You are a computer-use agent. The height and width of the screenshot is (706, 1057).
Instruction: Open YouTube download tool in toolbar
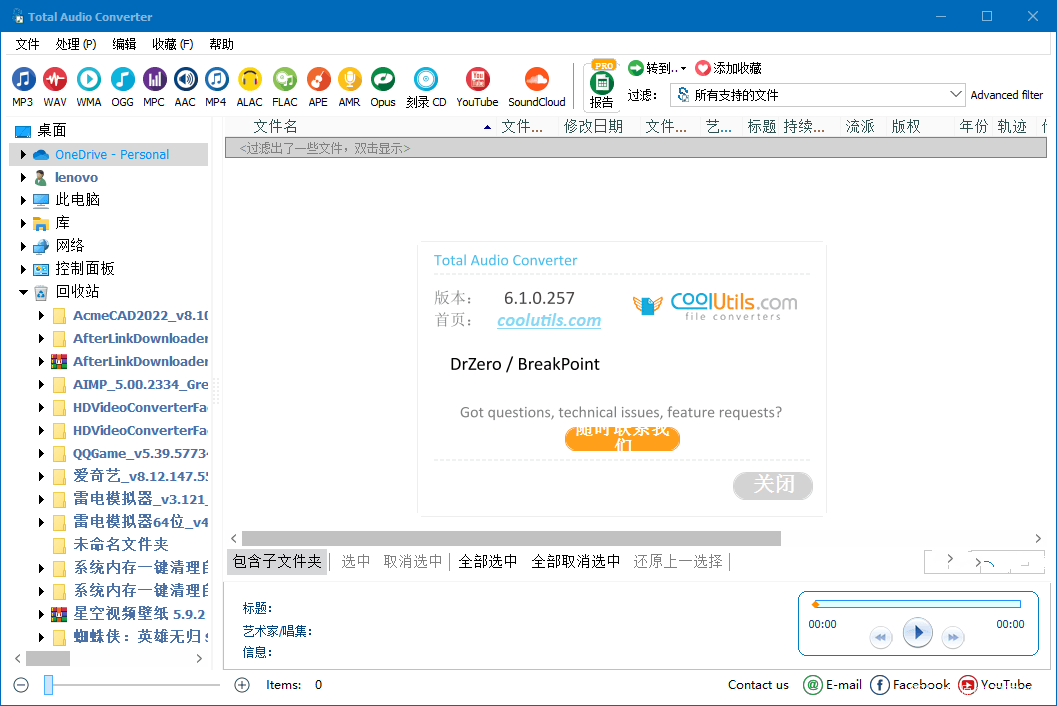[477, 87]
